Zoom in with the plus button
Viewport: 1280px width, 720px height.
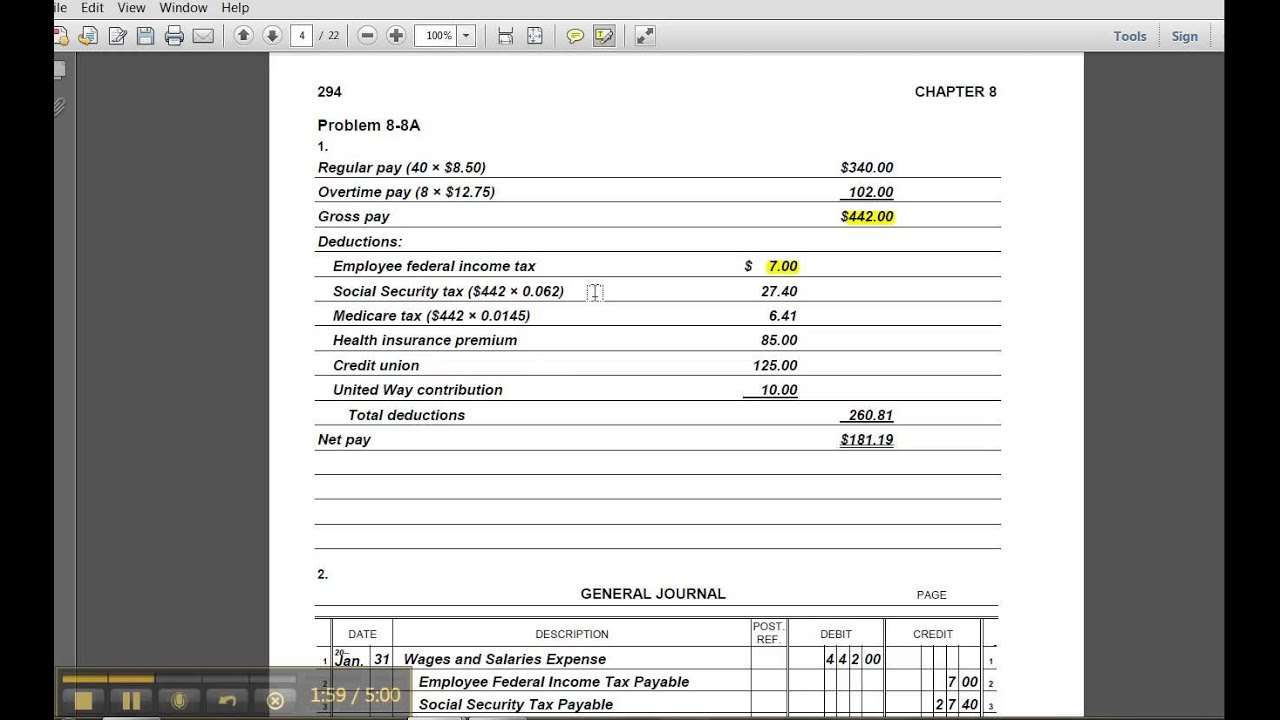click(x=396, y=35)
